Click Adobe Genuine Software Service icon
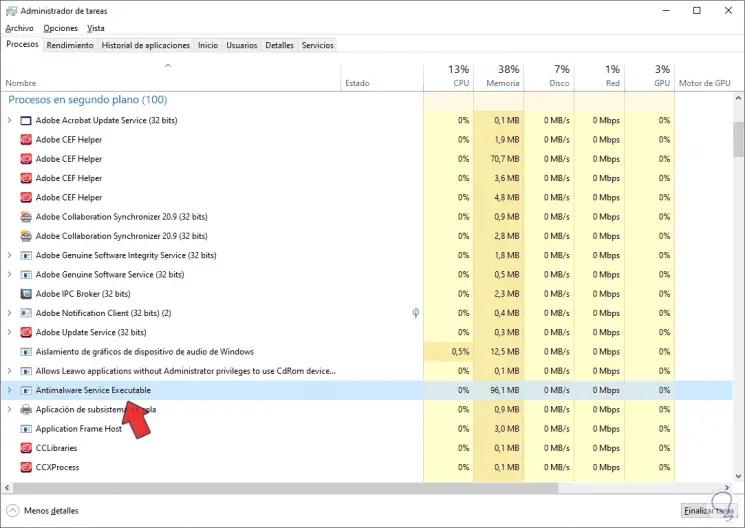The height and width of the screenshot is (528, 745). click(26, 275)
